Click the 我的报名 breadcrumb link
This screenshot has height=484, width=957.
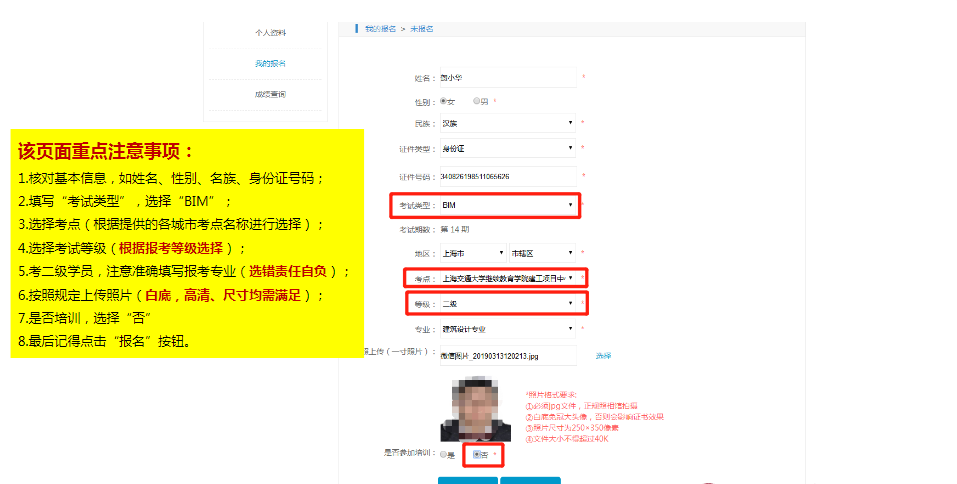[380, 29]
